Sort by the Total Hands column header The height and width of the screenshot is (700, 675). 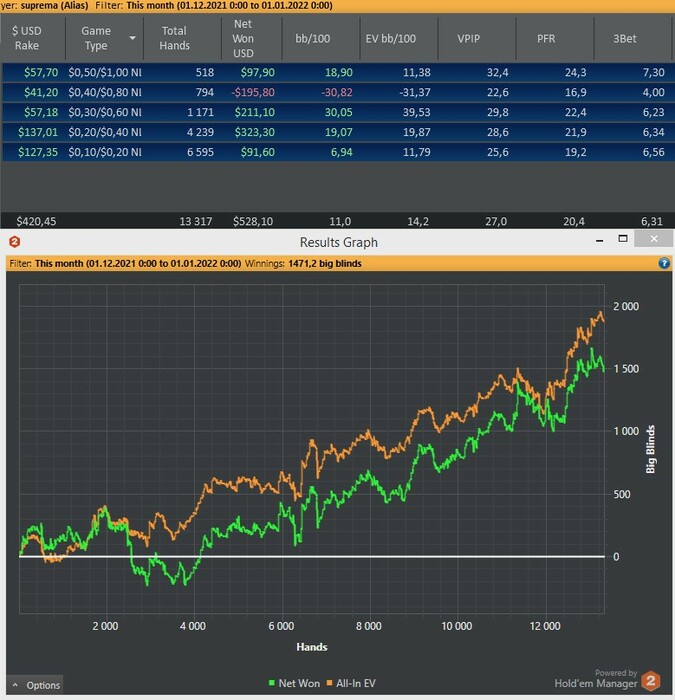click(x=175, y=38)
